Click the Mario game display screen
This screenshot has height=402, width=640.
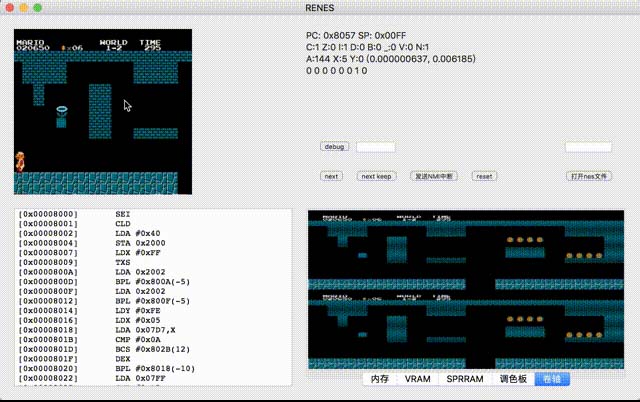pos(103,115)
